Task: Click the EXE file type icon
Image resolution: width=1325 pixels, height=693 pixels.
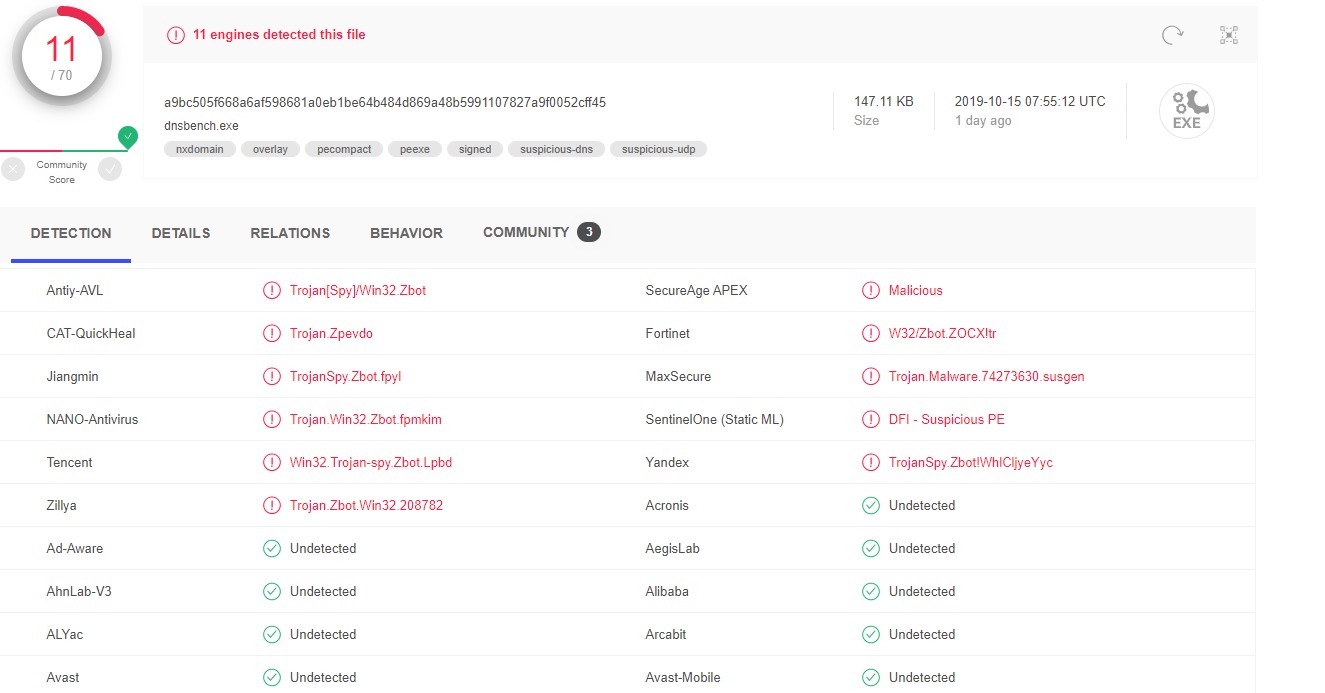Action: [1186, 111]
